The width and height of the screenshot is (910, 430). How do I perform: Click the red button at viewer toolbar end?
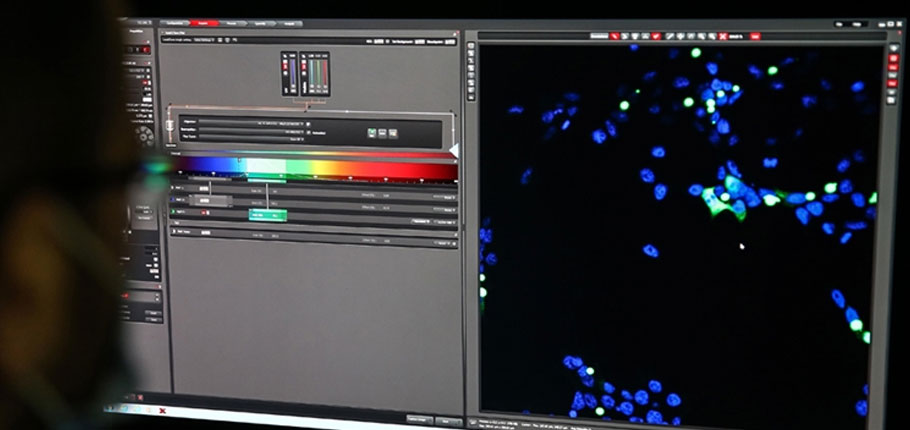[x=755, y=36]
